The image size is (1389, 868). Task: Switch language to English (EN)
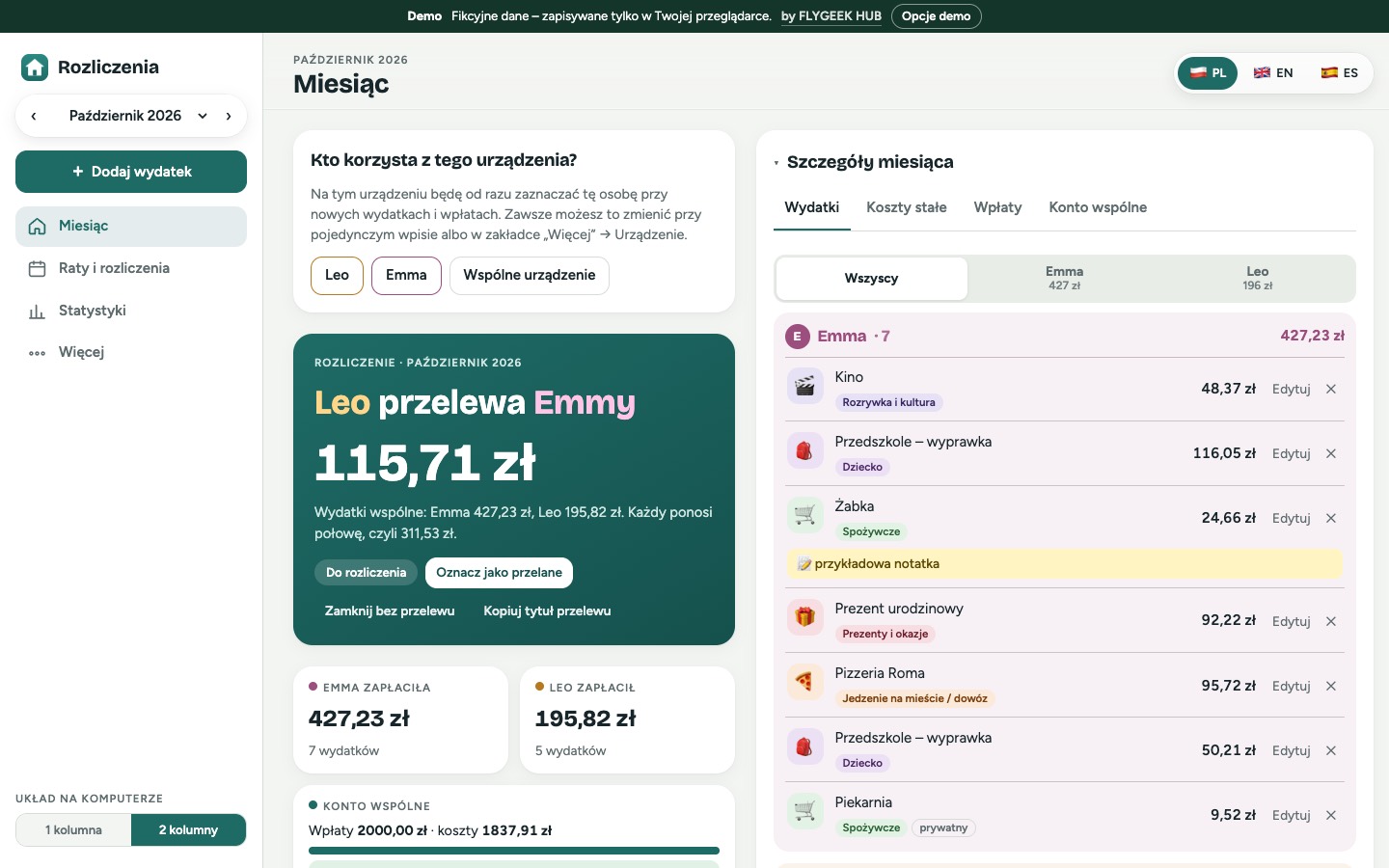point(1273,73)
